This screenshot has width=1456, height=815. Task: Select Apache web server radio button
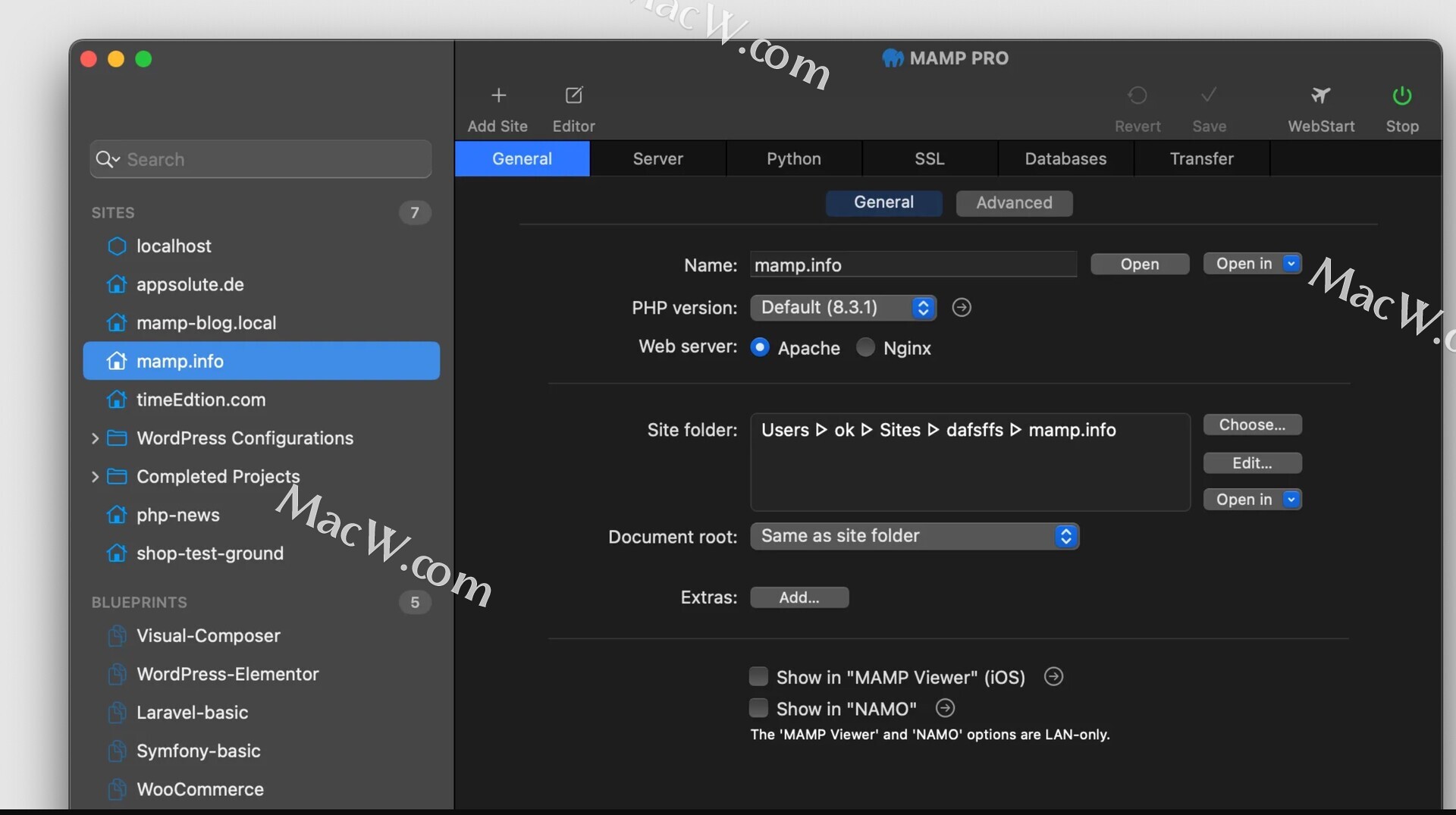760,347
